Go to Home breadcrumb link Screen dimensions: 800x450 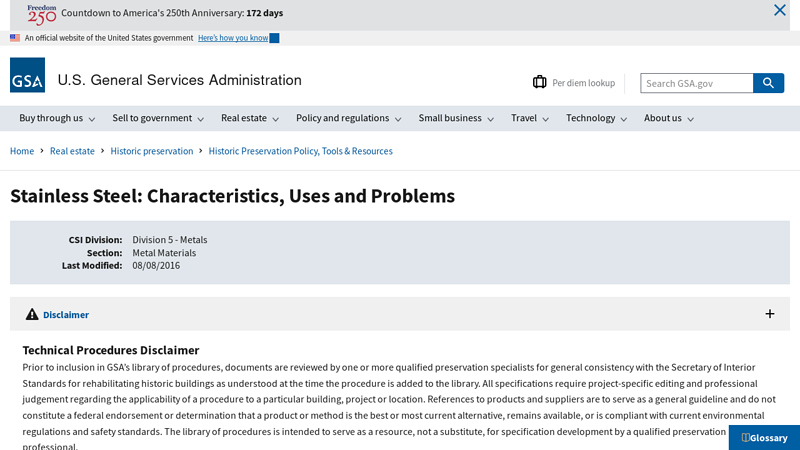point(22,151)
